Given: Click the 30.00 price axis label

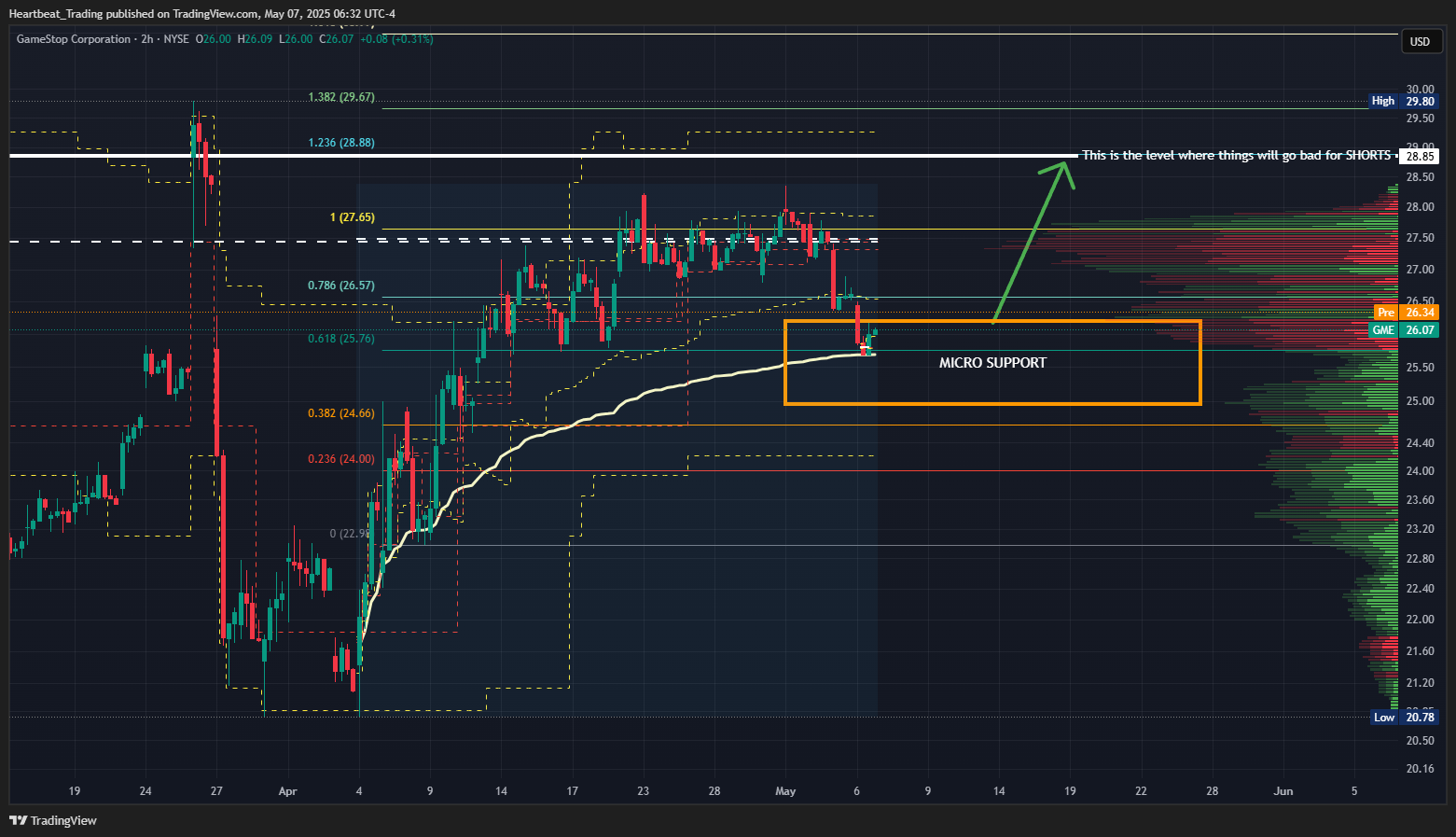Looking at the screenshot, I should click(1421, 90).
